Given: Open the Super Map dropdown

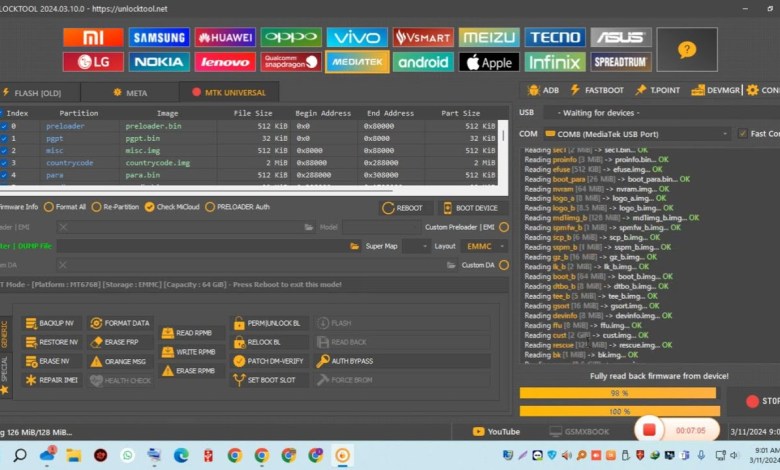Looking at the screenshot, I should coord(418,245).
